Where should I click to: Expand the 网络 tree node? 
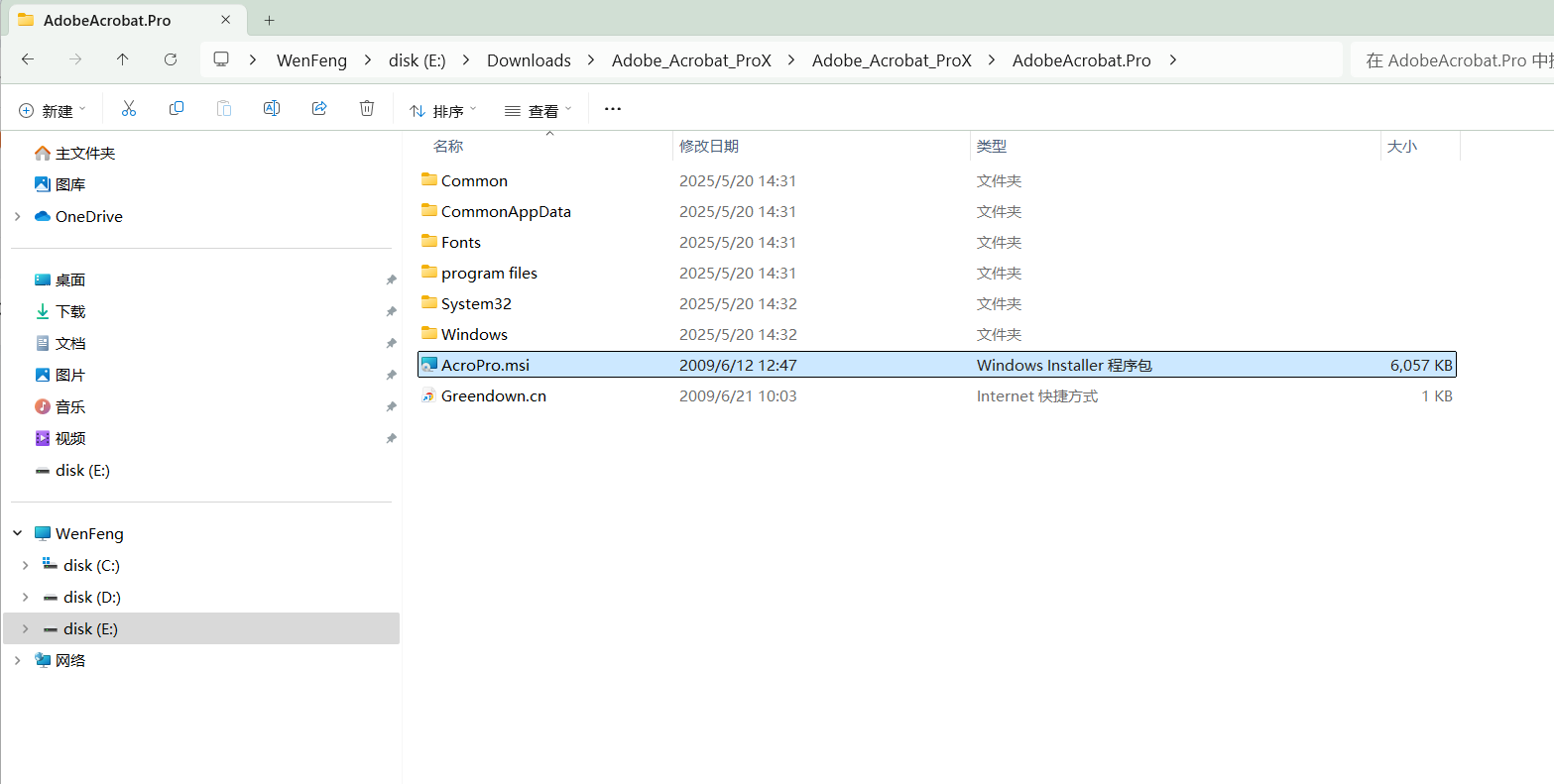pos(18,660)
